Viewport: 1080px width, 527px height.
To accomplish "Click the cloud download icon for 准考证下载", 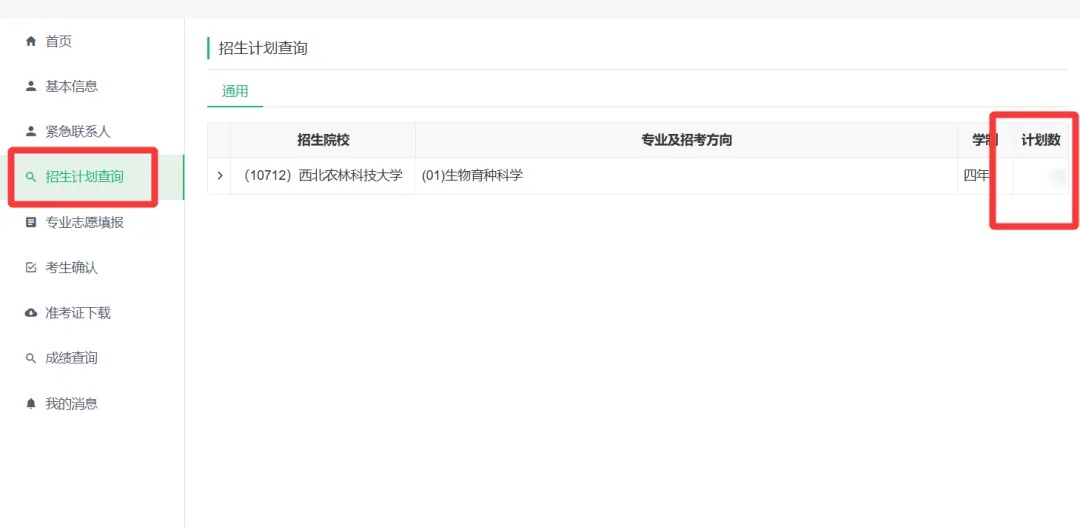I will (30, 313).
